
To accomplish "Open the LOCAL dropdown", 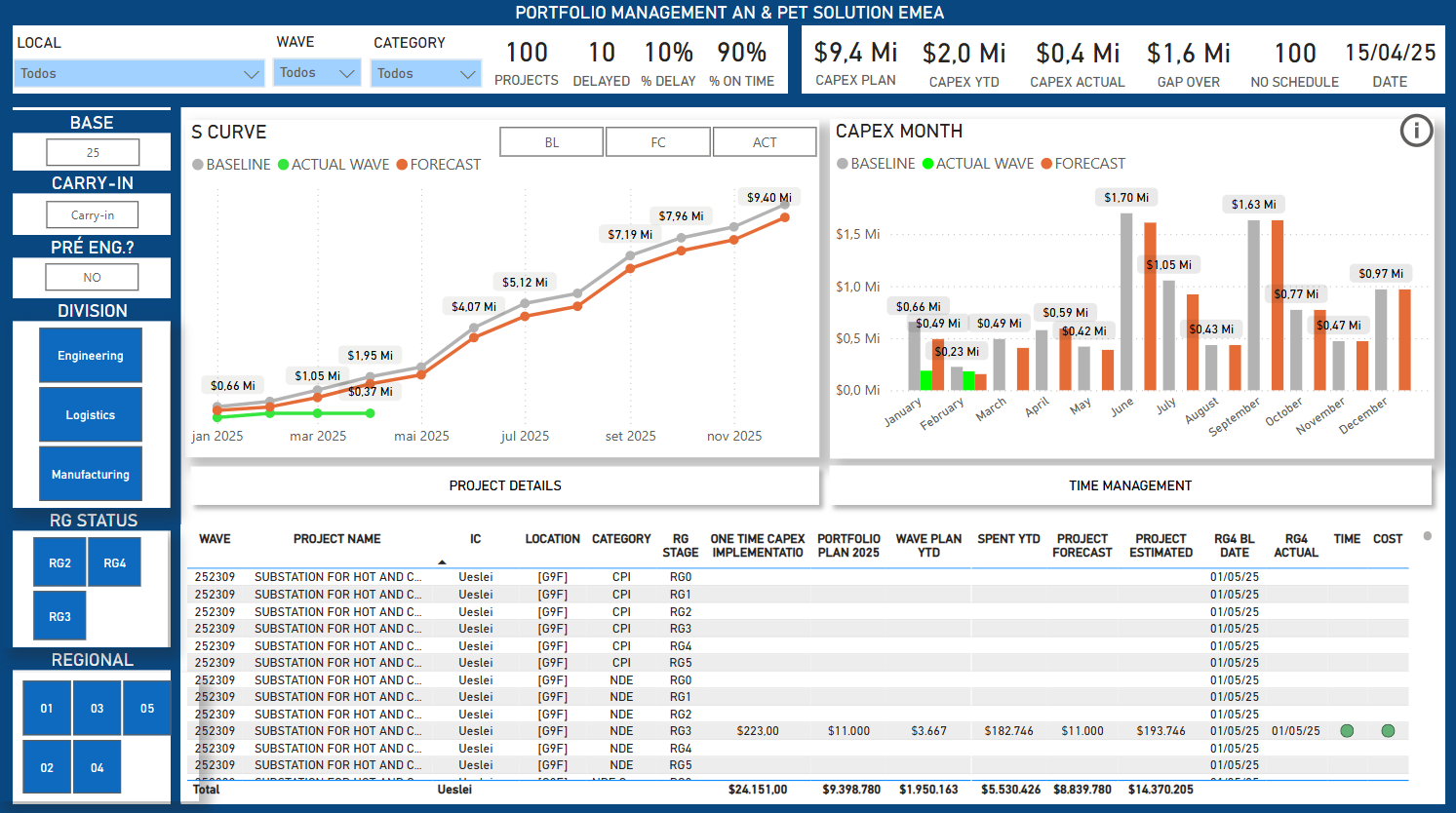I will (x=138, y=73).
